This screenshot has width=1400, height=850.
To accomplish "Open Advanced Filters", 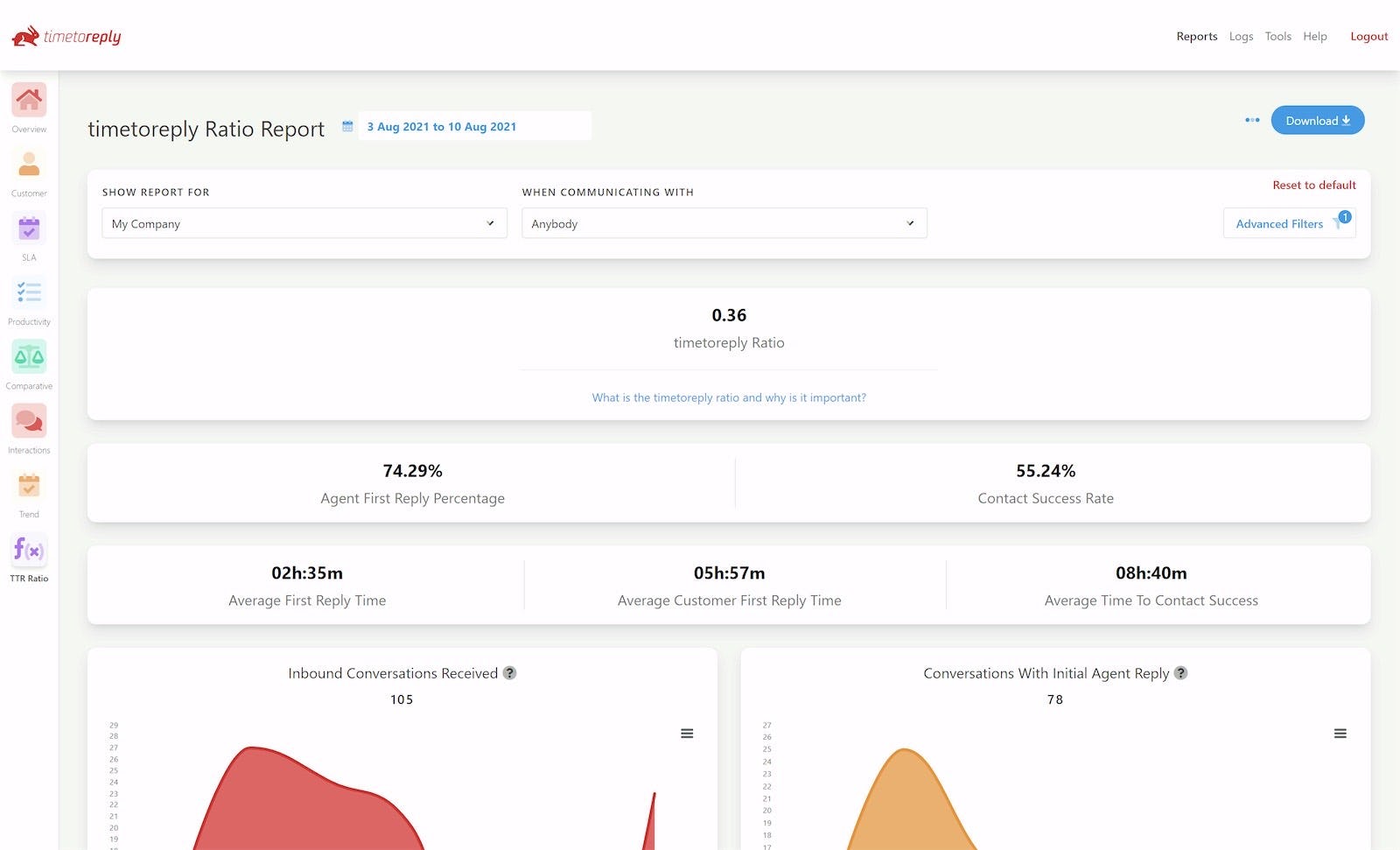I will click(x=1289, y=223).
